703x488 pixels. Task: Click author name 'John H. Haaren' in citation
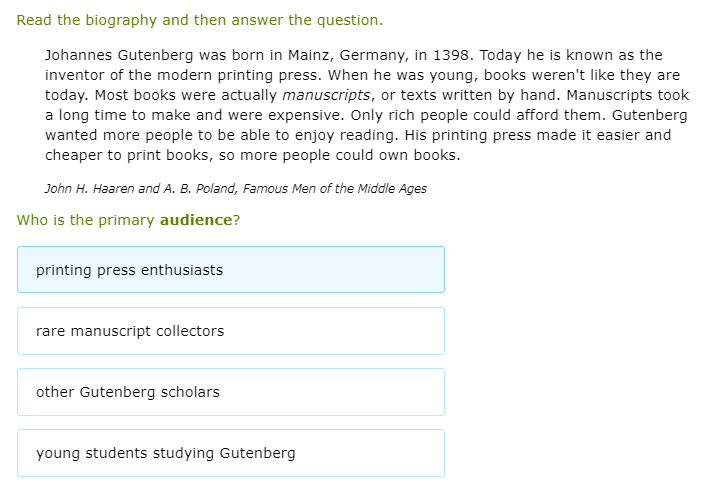[x=90, y=189]
